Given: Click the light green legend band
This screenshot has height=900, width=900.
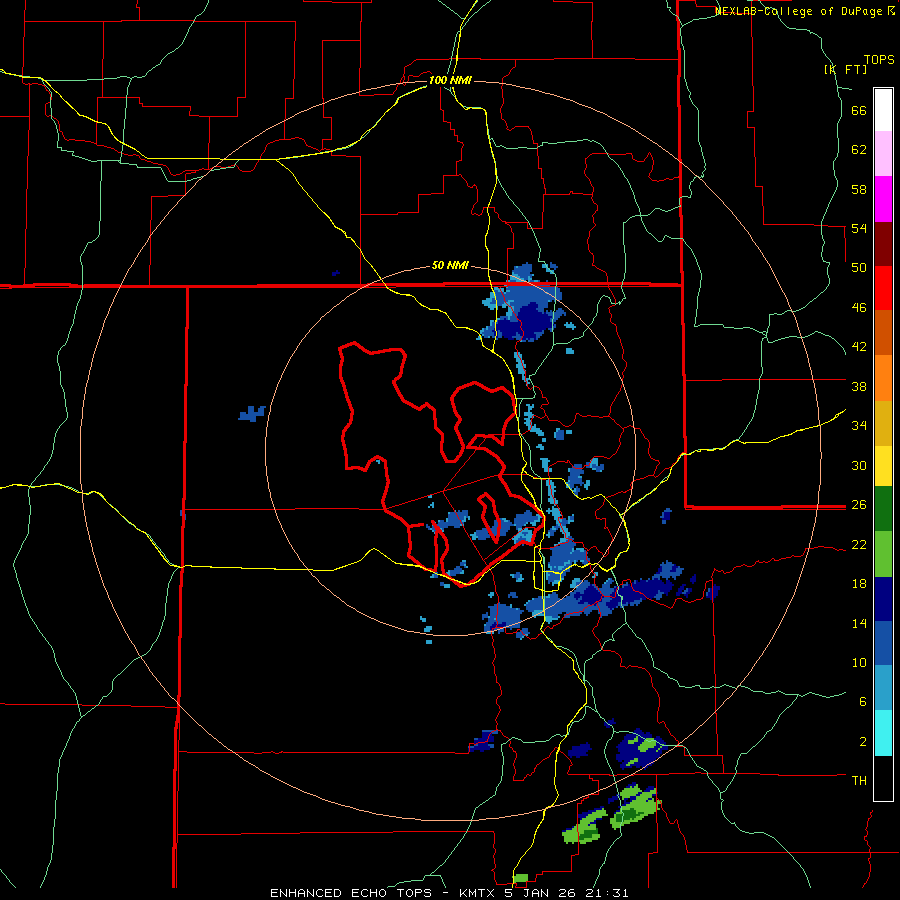Looking at the screenshot, I should click(x=883, y=554).
